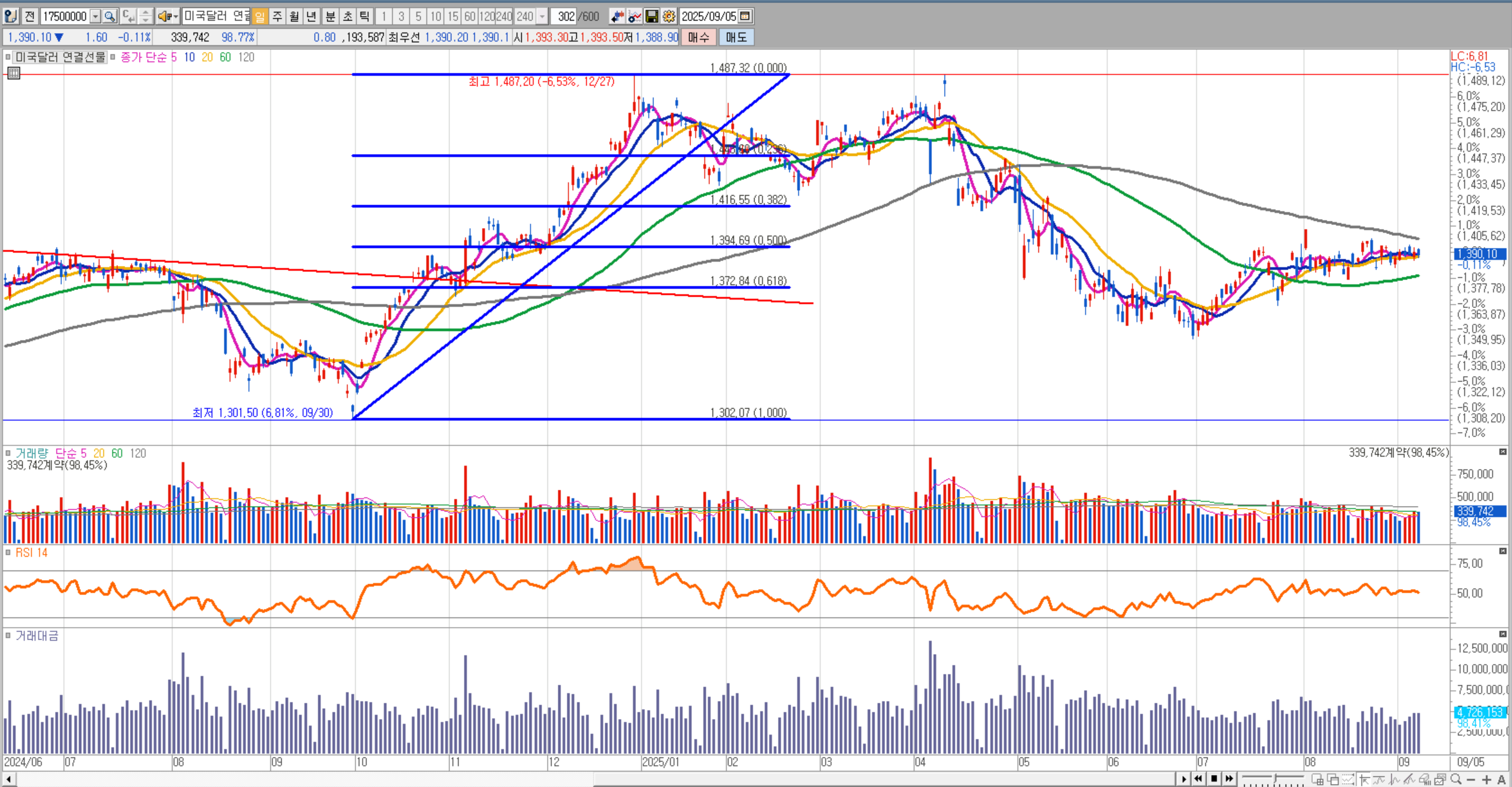Click the symbol search magnifier icon

point(110,16)
